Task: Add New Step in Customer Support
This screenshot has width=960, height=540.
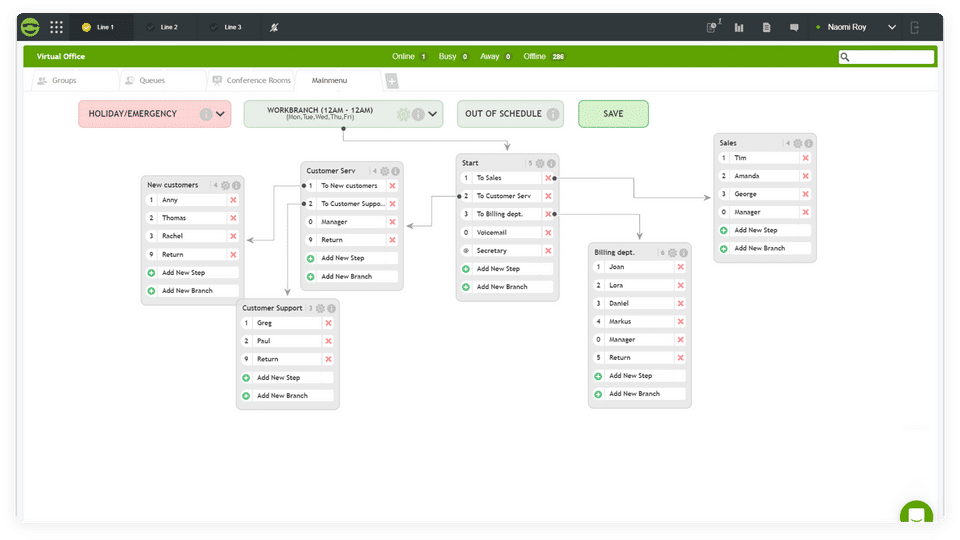Action: click(x=288, y=378)
